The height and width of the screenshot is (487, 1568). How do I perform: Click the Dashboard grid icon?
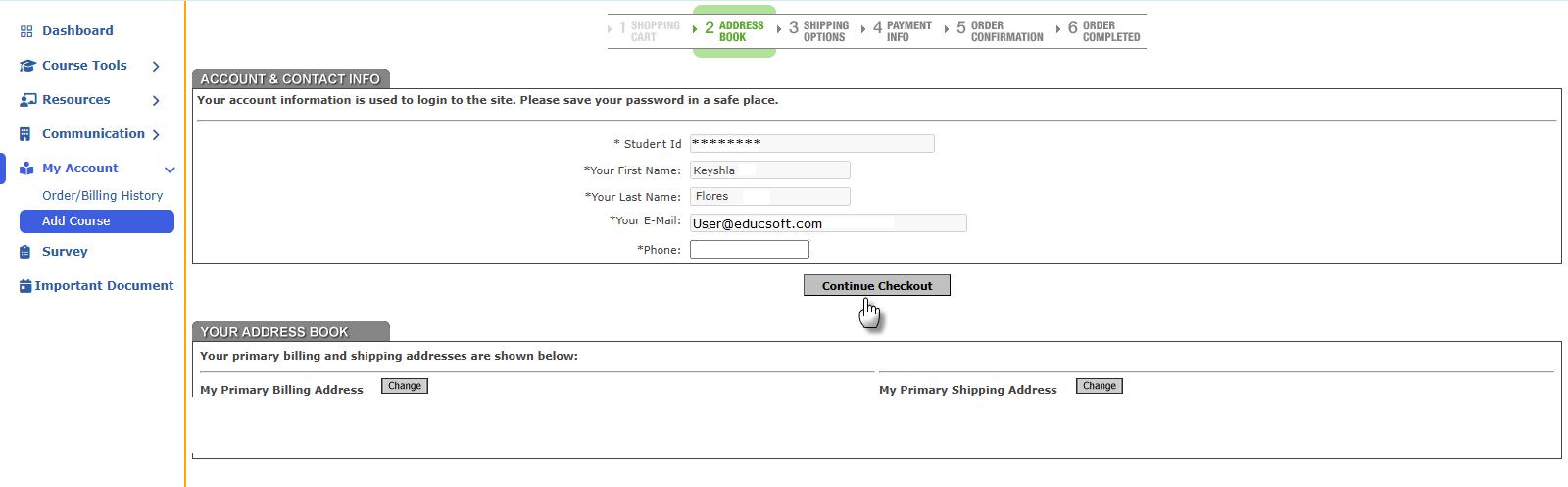[26, 31]
